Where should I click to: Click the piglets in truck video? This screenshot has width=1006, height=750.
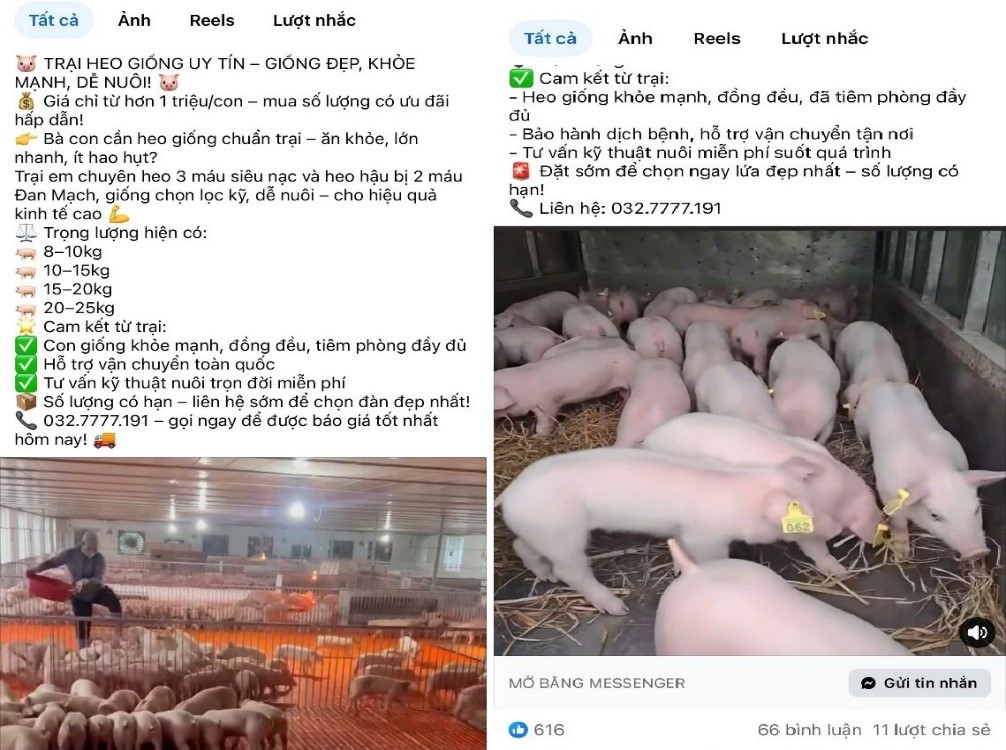(749, 441)
